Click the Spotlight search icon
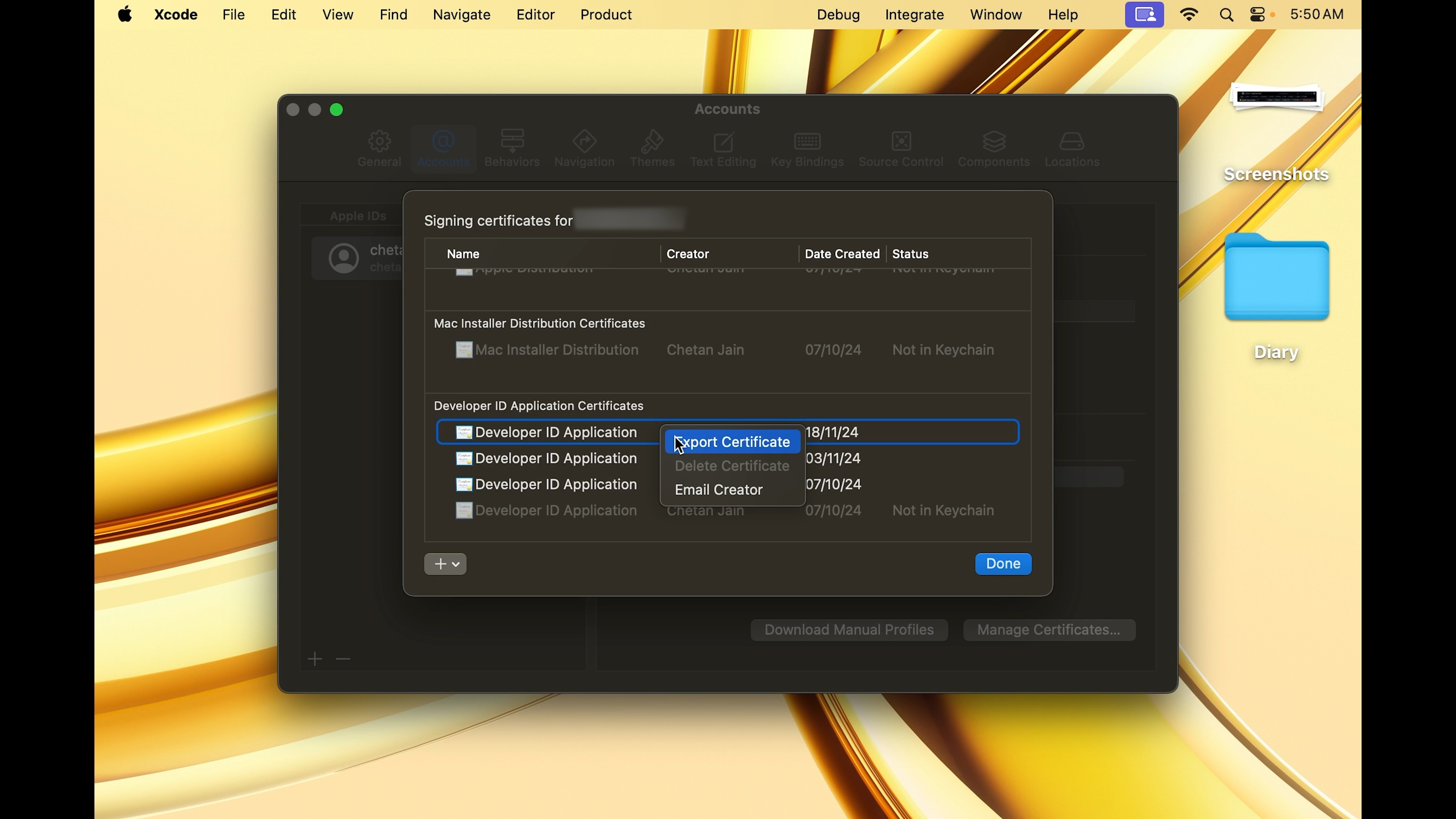Image resolution: width=1456 pixels, height=819 pixels. (1227, 15)
